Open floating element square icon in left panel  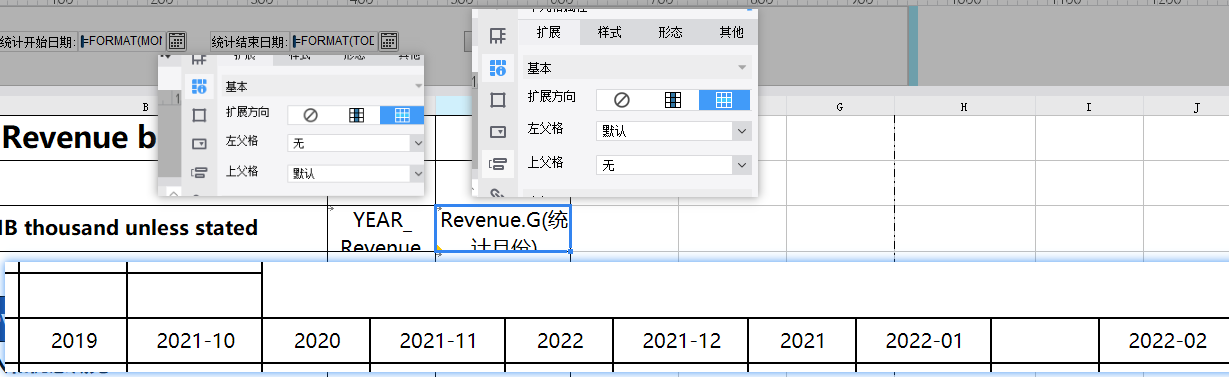click(198, 115)
